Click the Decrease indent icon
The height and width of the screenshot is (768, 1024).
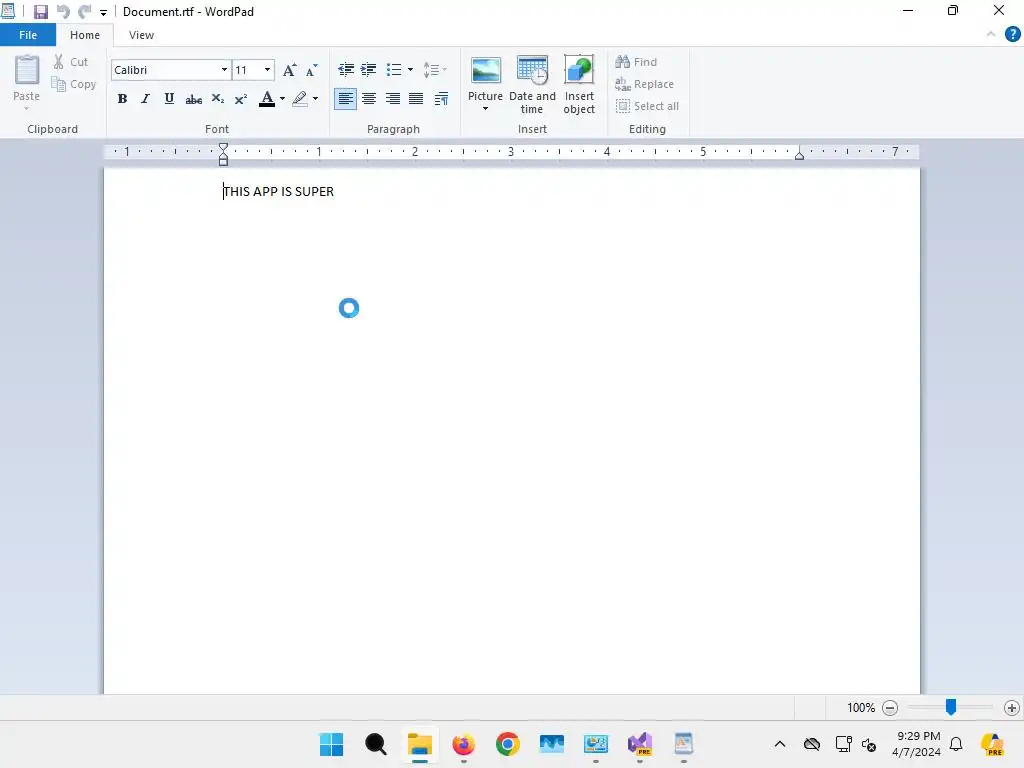coord(345,69)
